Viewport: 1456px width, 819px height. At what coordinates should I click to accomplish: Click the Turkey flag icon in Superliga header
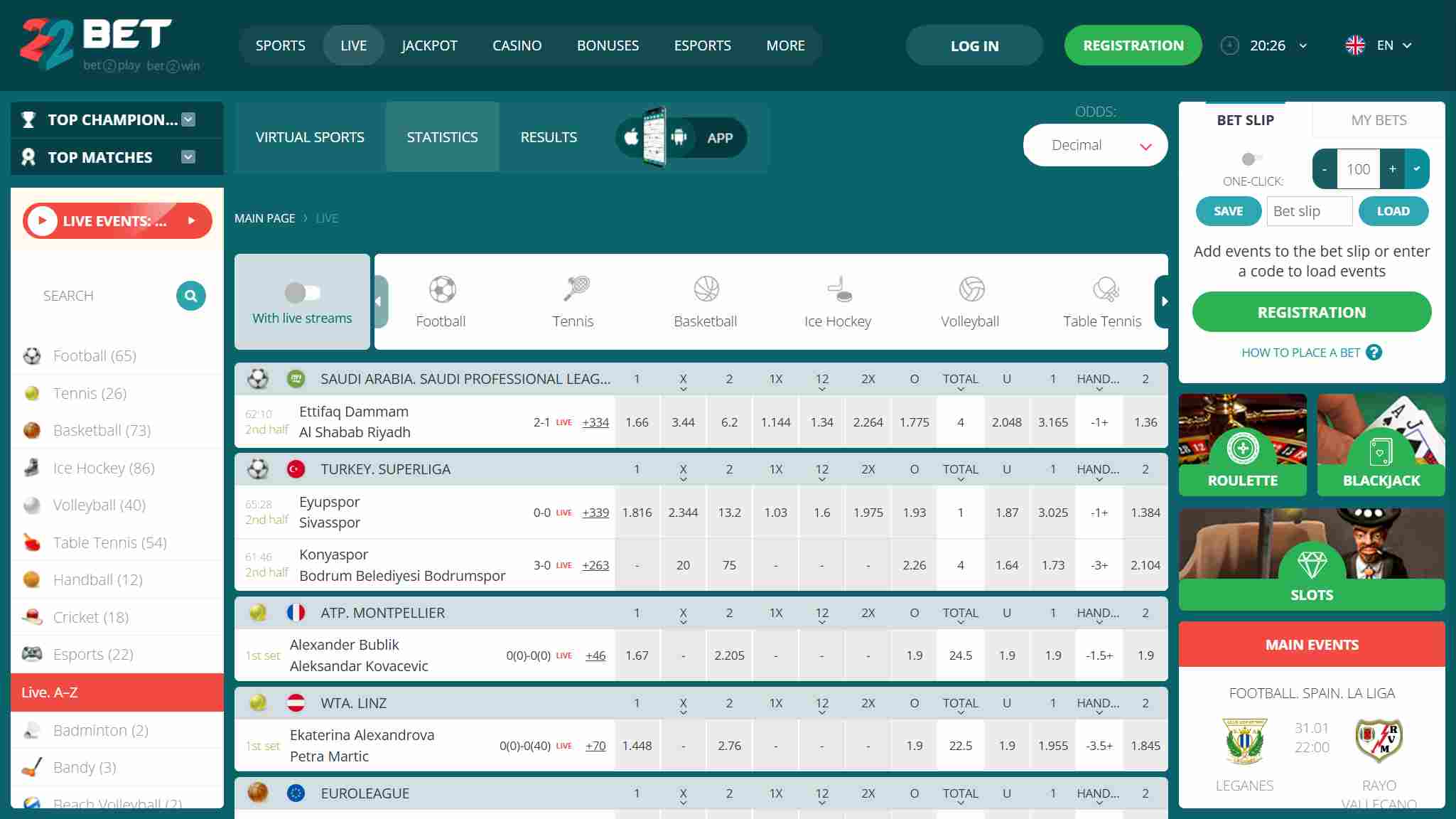click(296, 469)
